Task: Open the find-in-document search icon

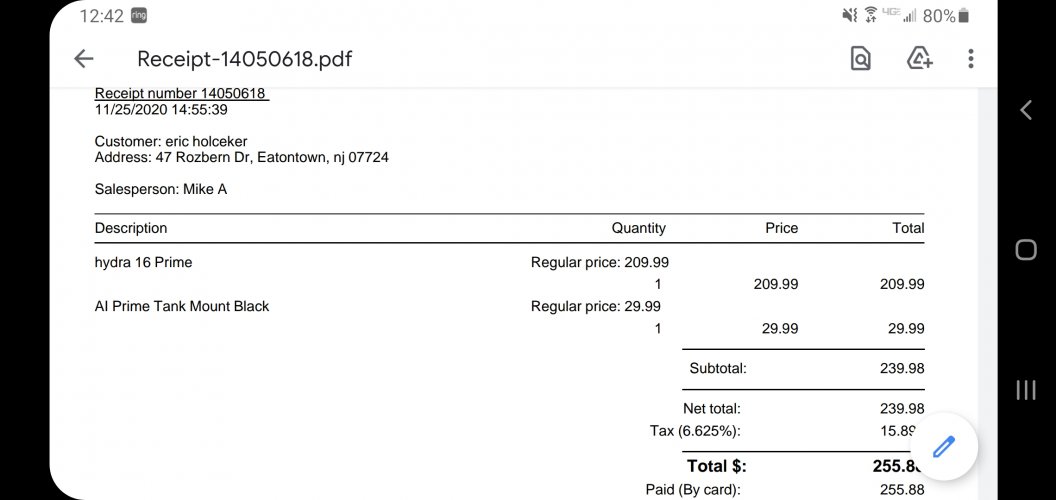Action: pos(860,59)
